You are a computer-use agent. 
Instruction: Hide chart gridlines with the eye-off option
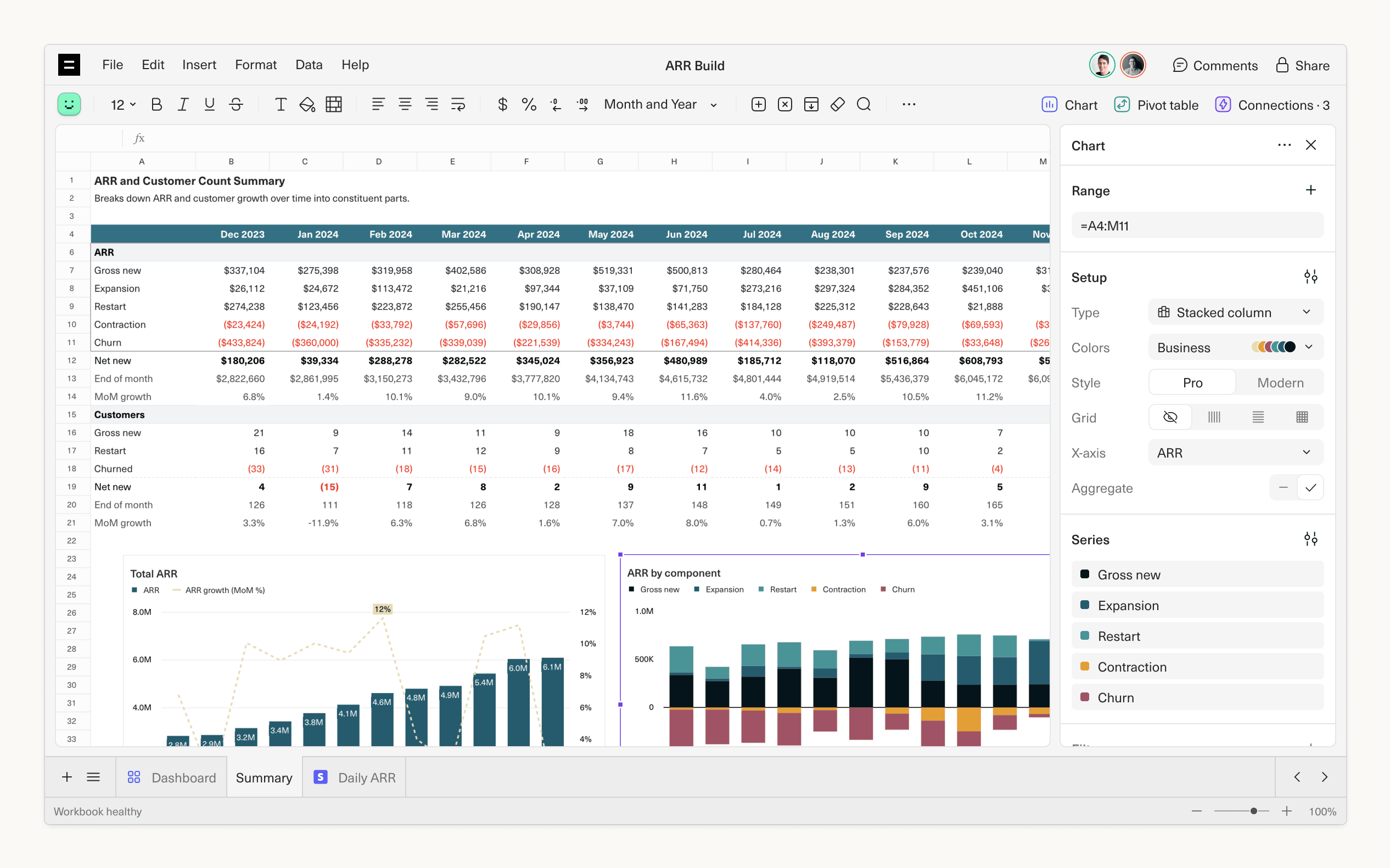[x=1170, y=417]
